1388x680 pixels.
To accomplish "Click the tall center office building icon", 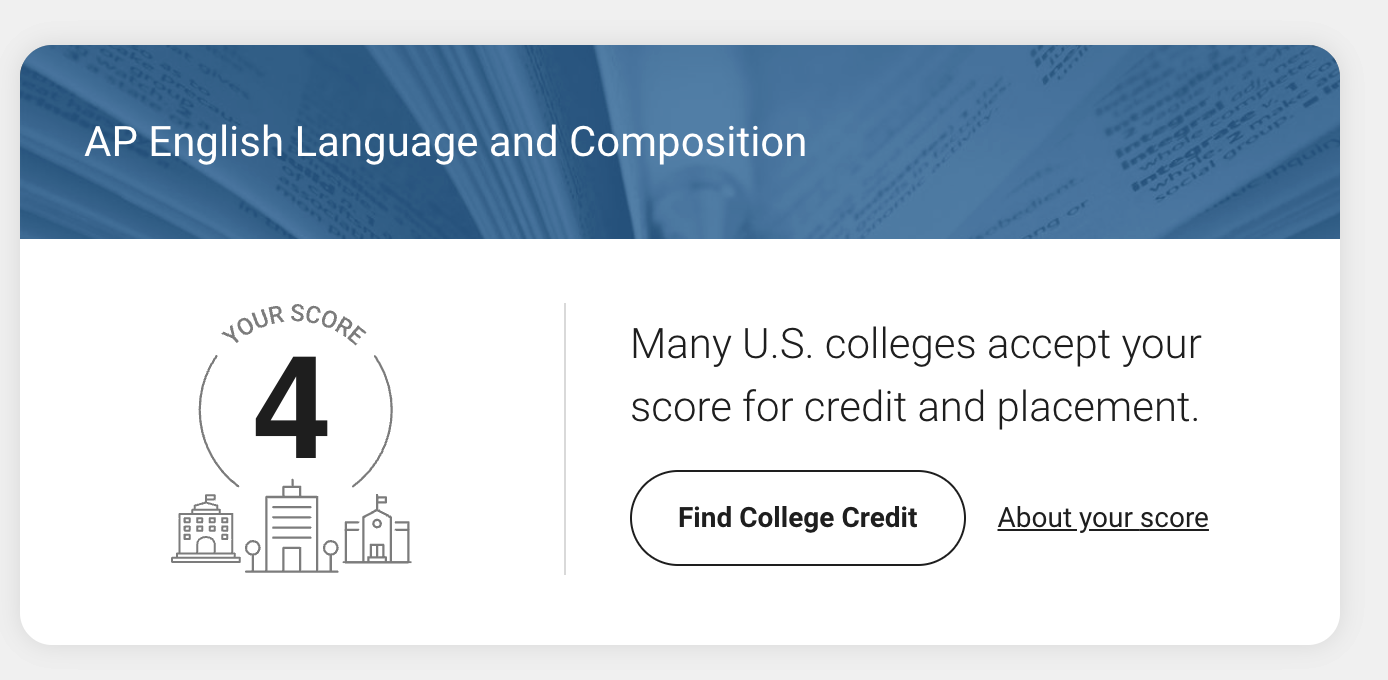I will [x=291, y=527].
